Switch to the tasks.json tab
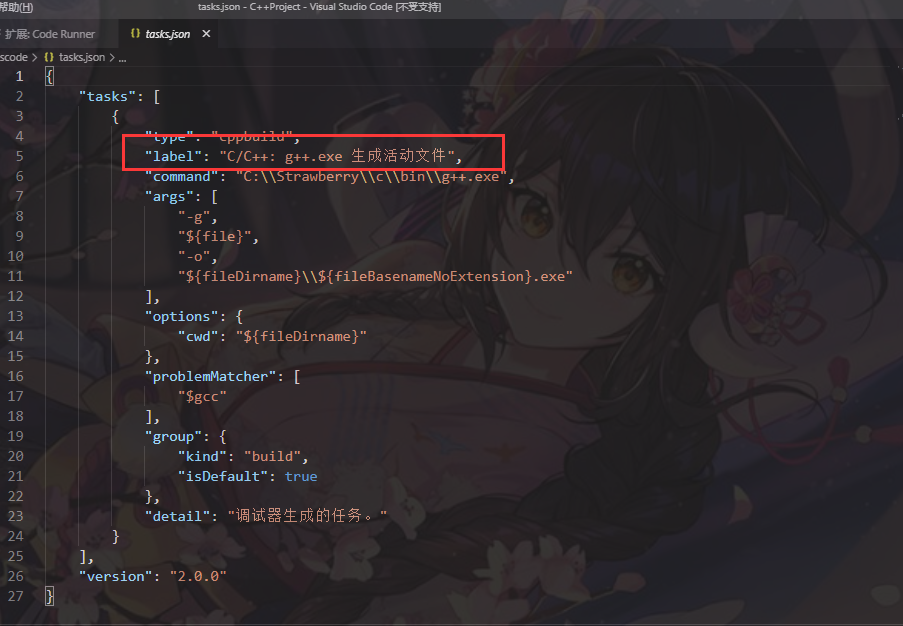 pos(168,34)
